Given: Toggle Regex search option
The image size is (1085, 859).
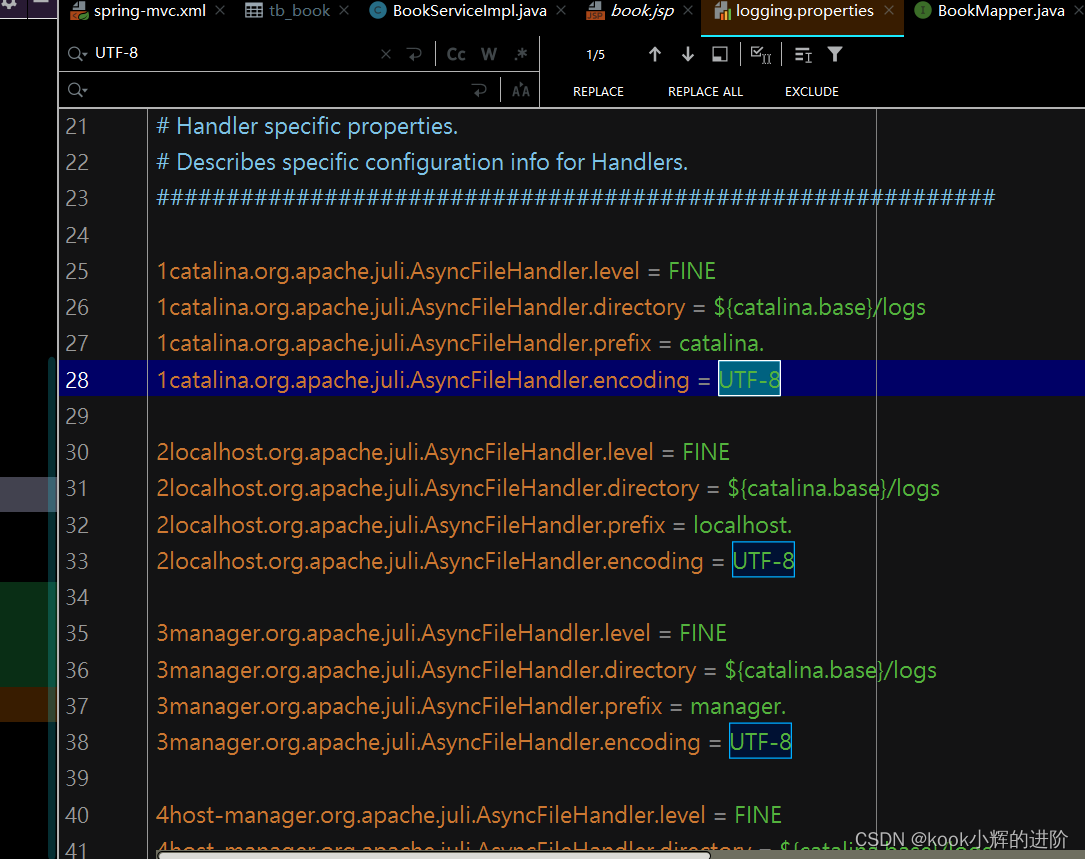Looking at the screenshot, I should (x=521, y=54).
